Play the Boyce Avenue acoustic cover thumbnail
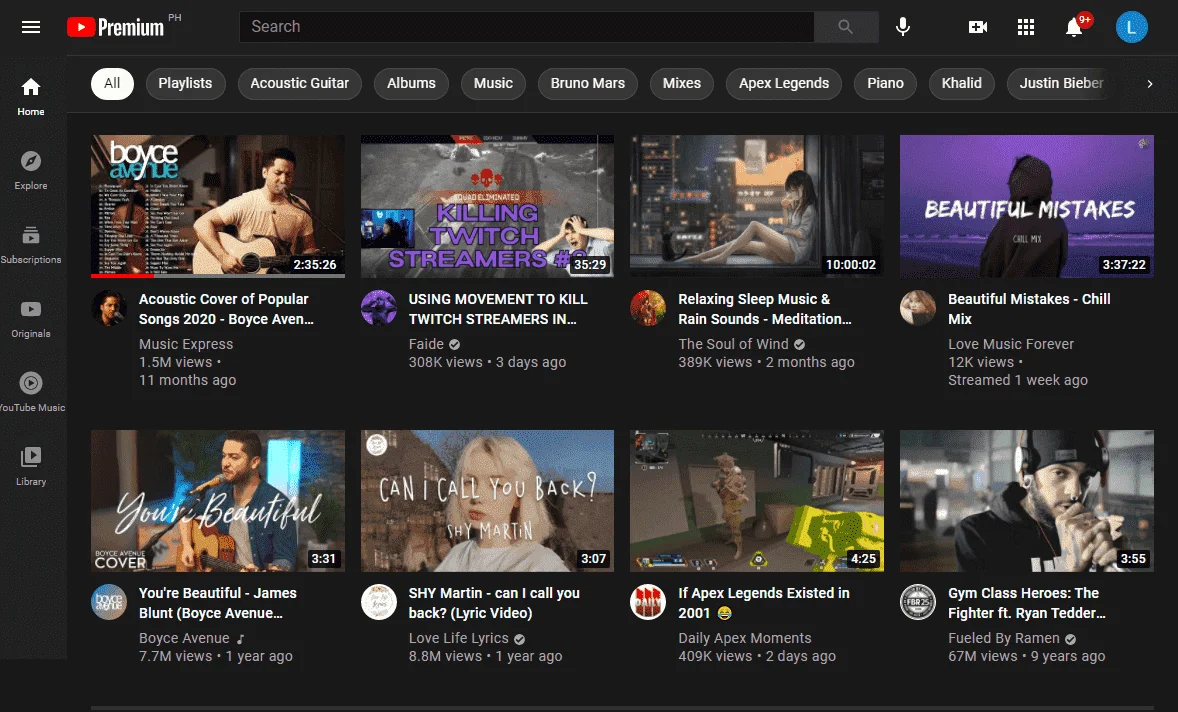This screenshot has height=712, width=1178. 218,207
